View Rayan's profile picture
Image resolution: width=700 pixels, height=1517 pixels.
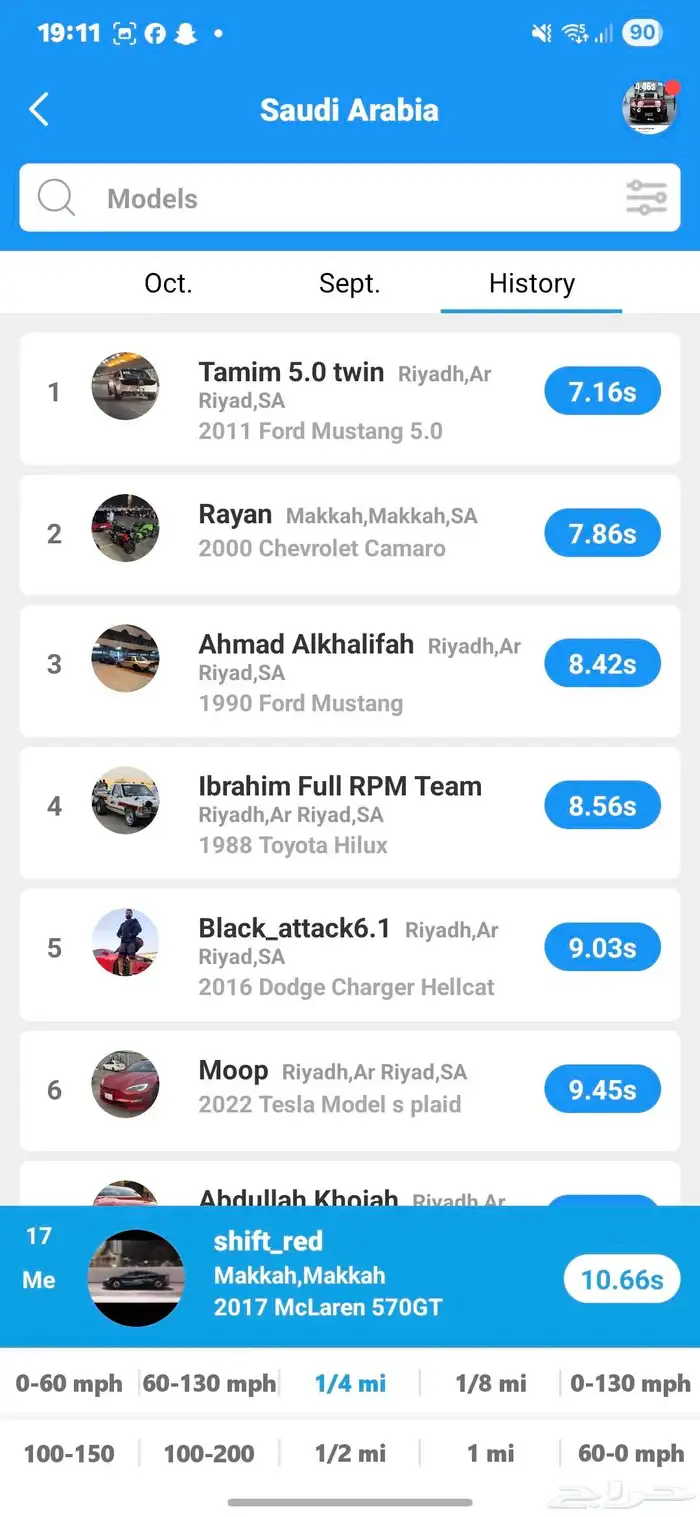tap(125, 528)
